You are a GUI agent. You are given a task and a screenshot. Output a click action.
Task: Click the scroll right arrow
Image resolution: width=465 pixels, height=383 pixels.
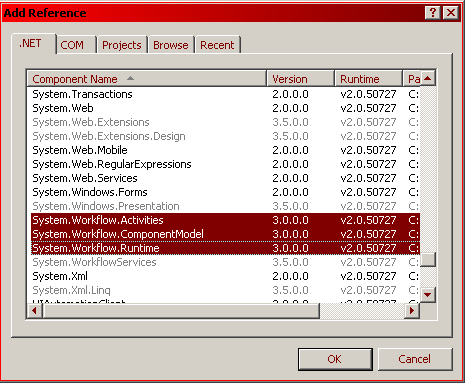pos(412,311)
